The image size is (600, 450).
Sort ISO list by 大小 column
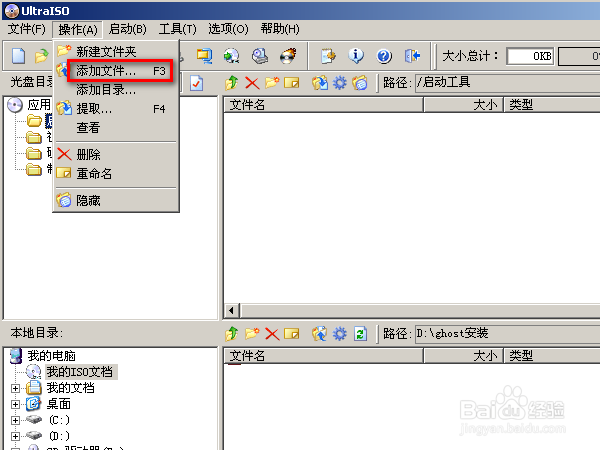pyautogui.click(x=464, y=104)
